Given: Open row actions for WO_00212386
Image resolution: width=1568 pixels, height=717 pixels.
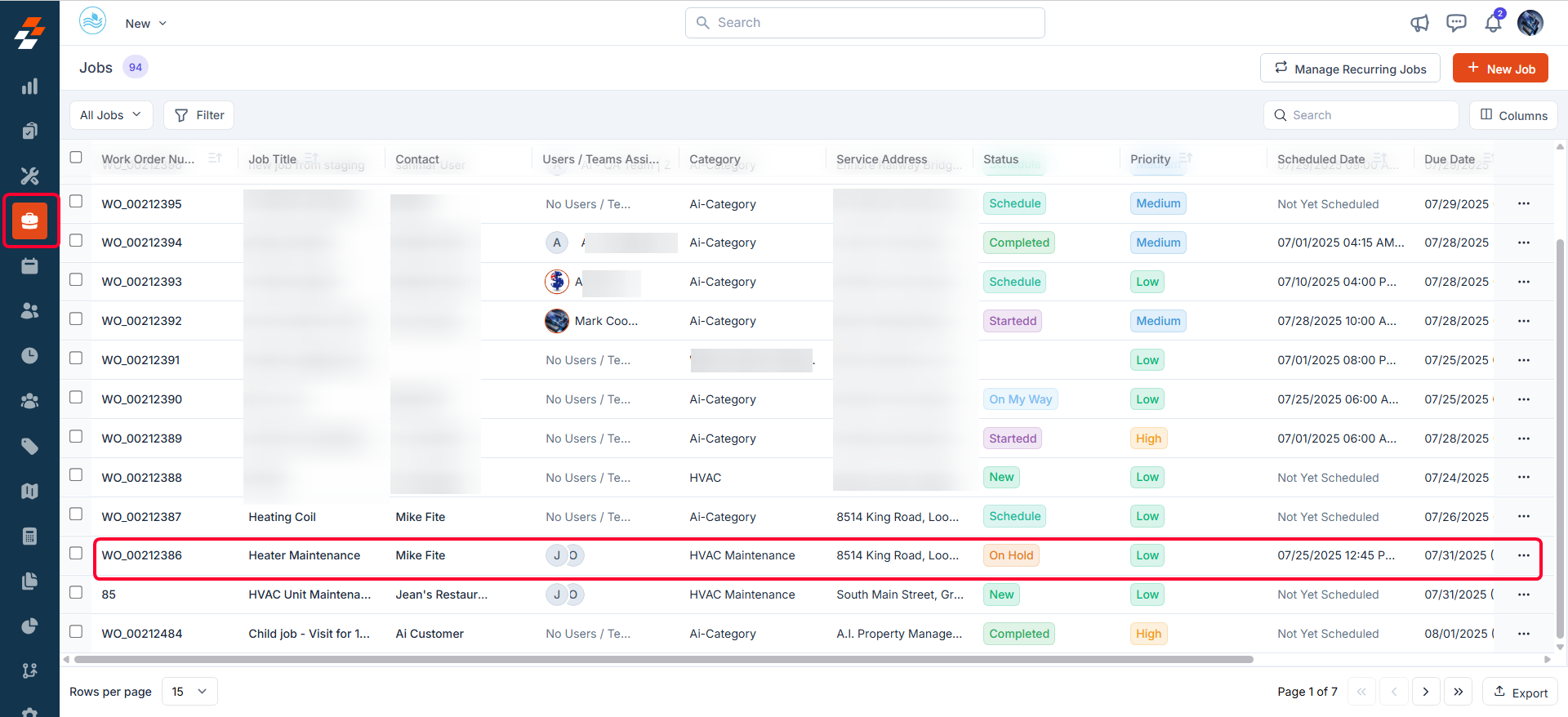Looking at the screenshot, I should [x=1524, y=555].
